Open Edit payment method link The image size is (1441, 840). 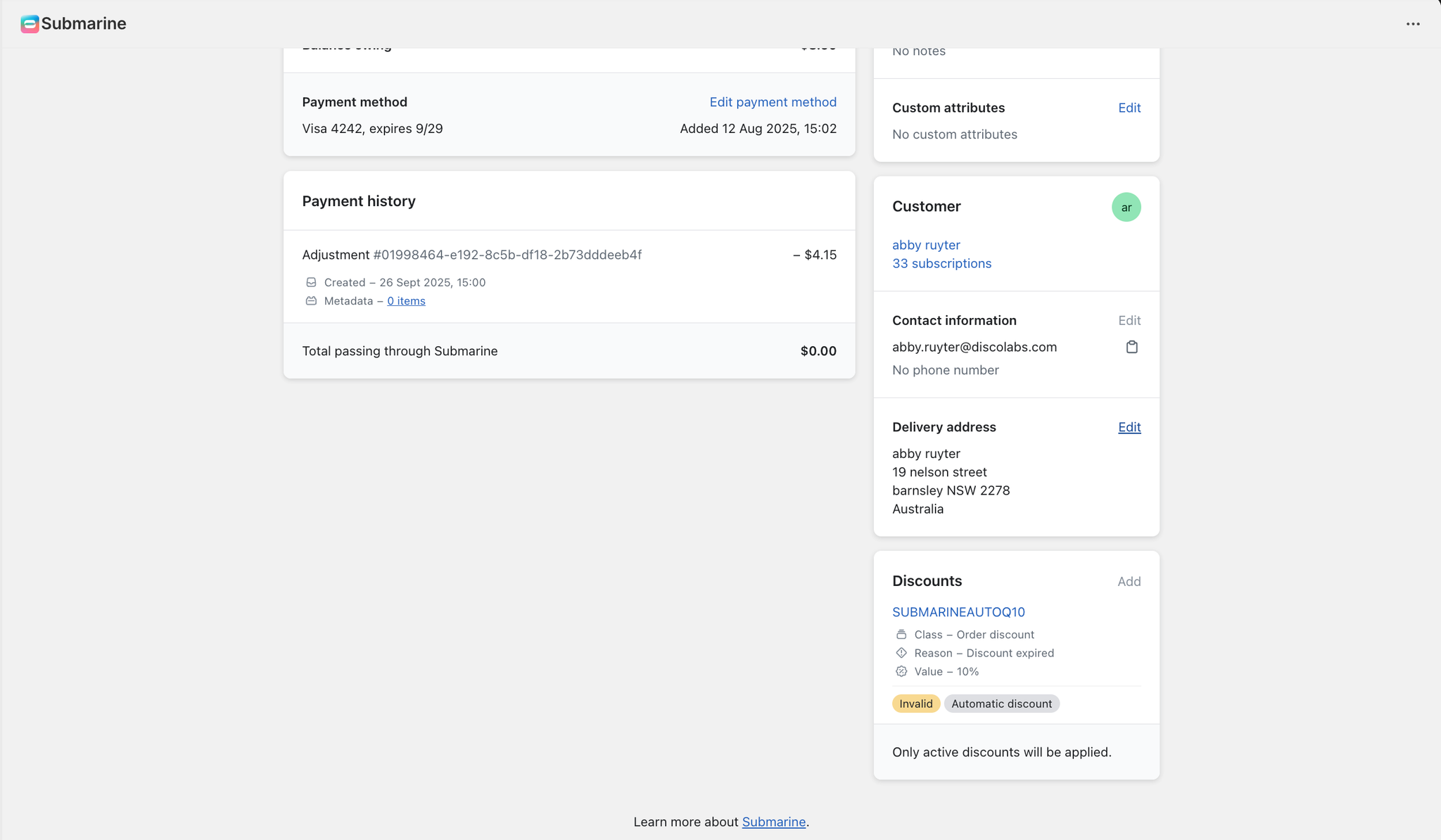coord(773,102)
